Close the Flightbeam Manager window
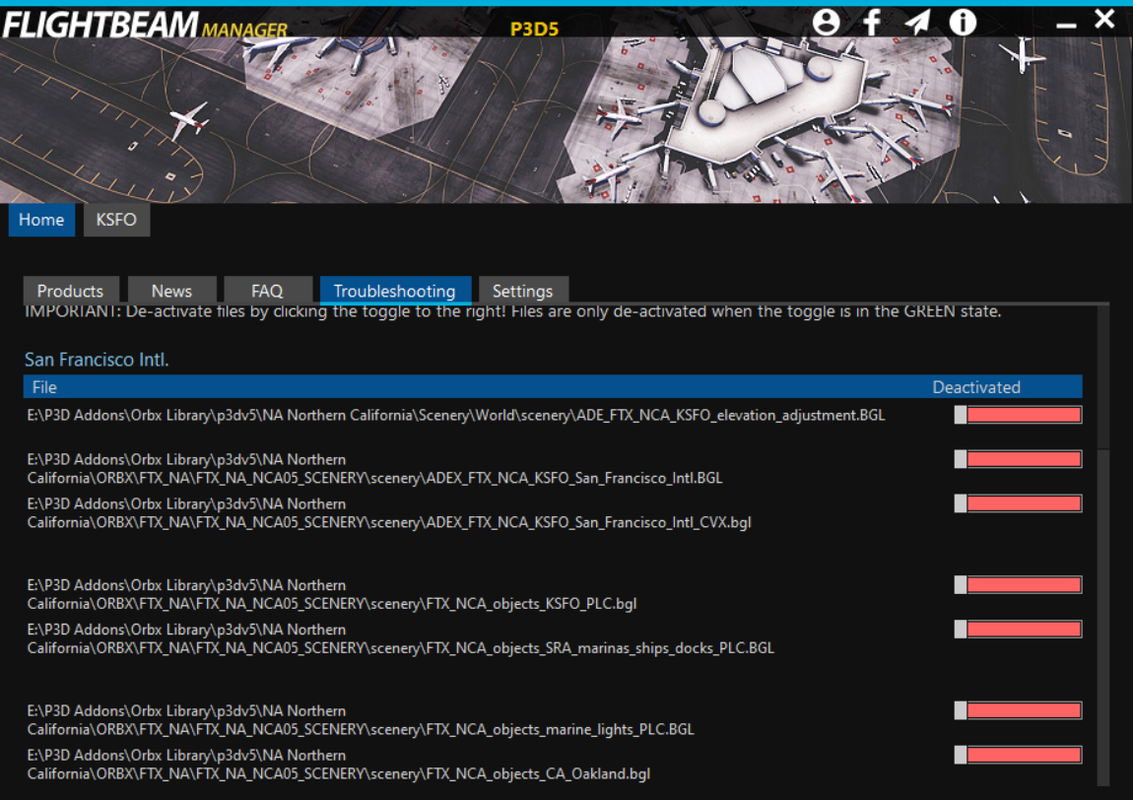Screen dimensions: 1133x800 coord(1104,19)
